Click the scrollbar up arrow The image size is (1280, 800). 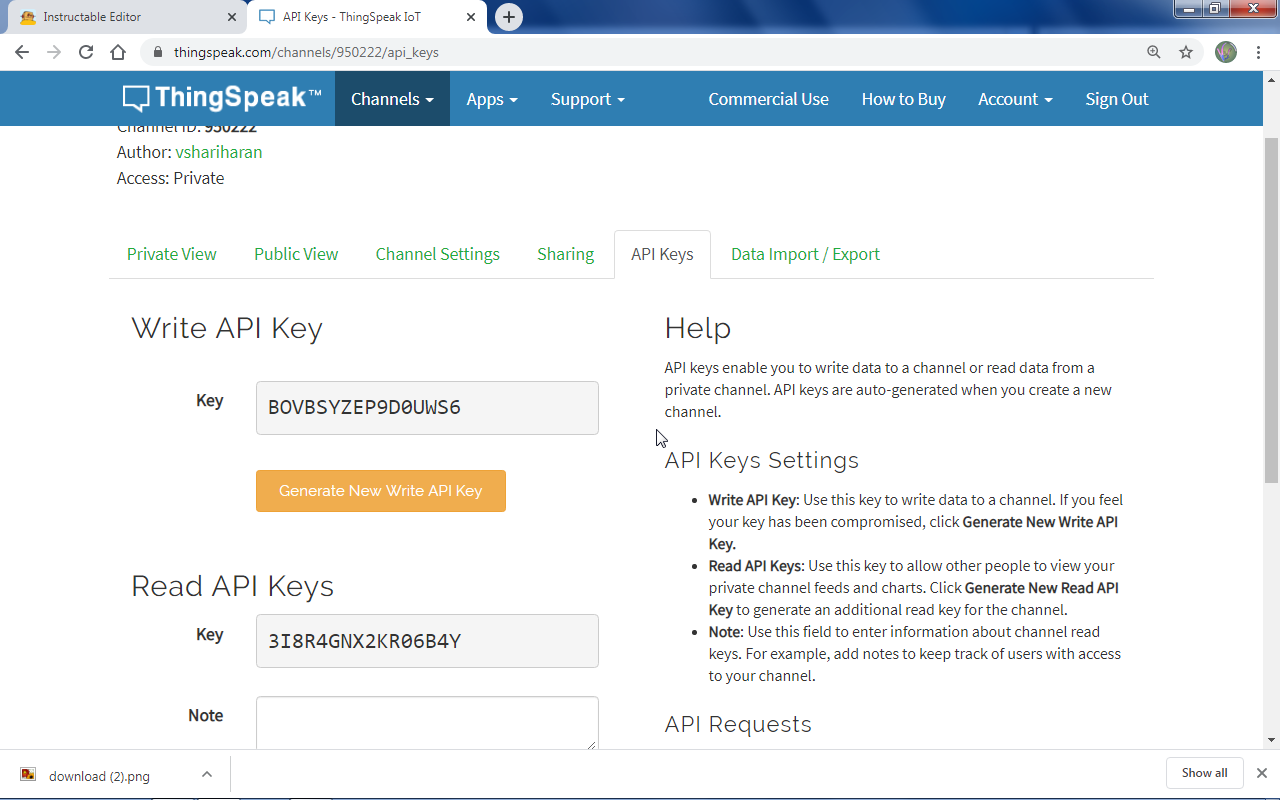pyautogui.click(x=1272, y=79)
